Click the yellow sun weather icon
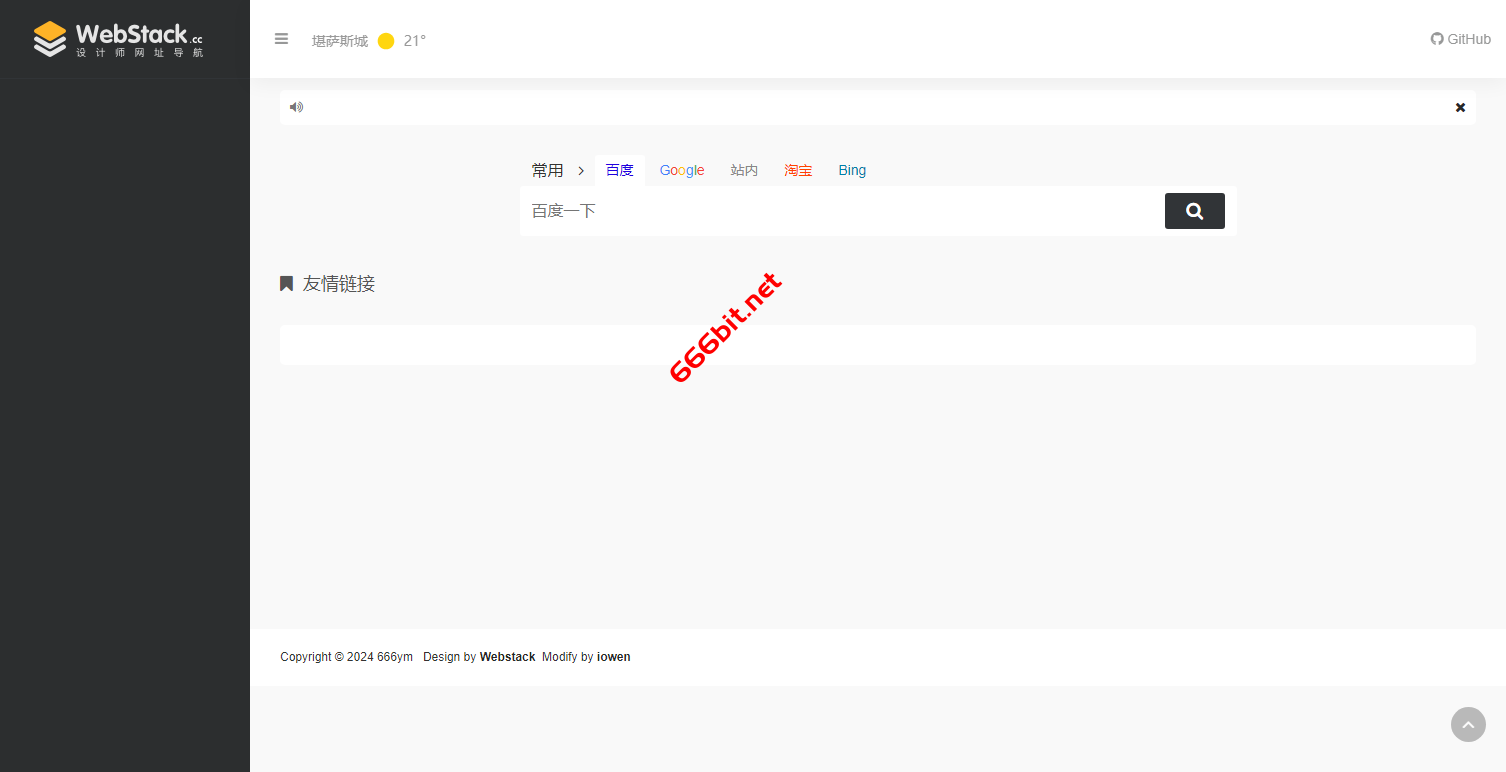 tap(386, 41)
